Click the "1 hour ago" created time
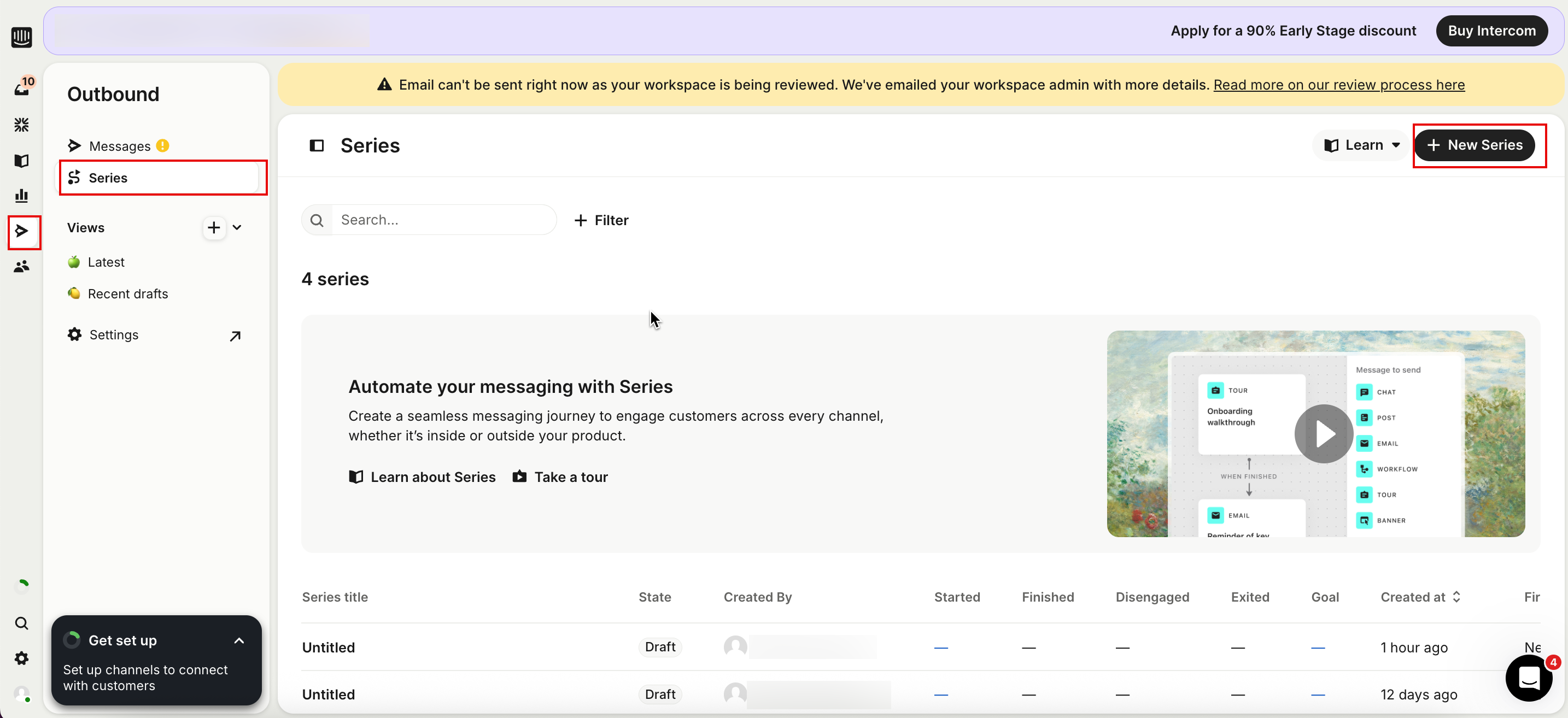 pyautogui.click(x=1414, y=648)
